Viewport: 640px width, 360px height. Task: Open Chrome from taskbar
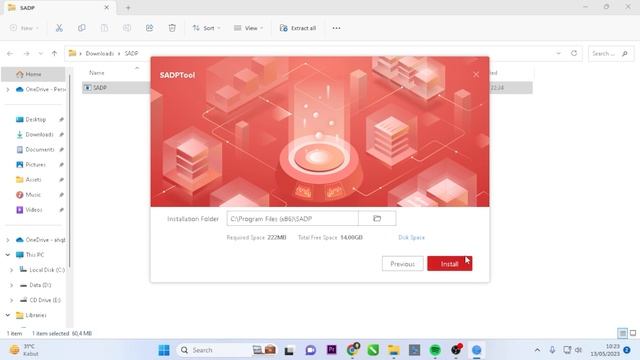pos(353,350)
